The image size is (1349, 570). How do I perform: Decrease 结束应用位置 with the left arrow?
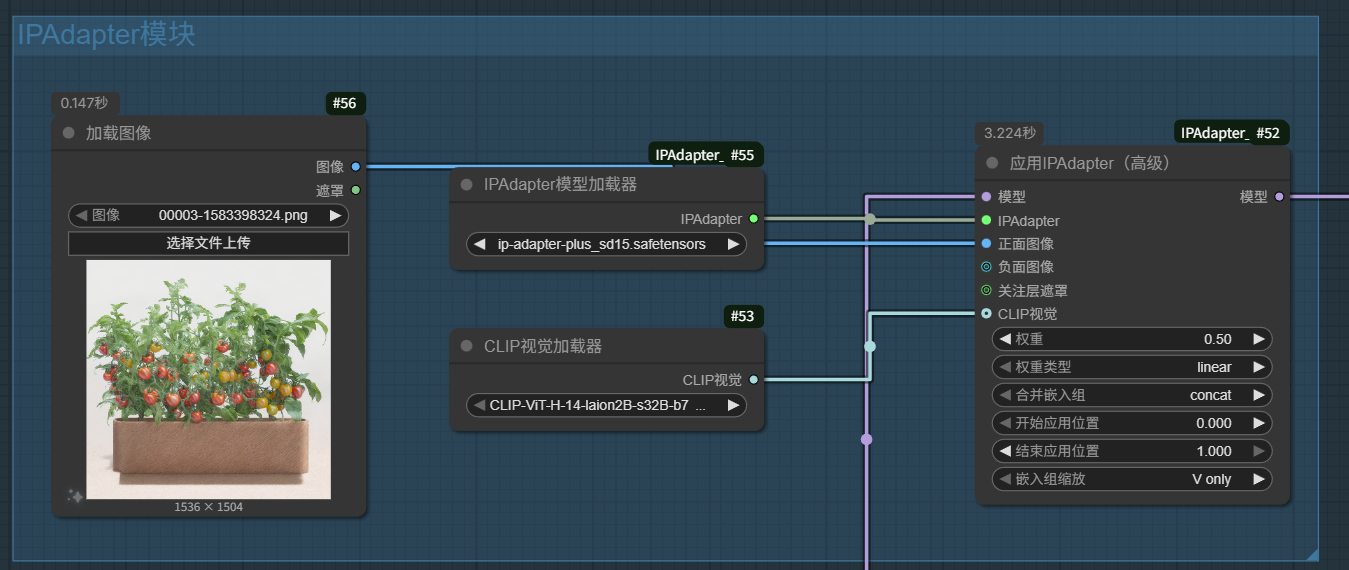point(1005,451)
